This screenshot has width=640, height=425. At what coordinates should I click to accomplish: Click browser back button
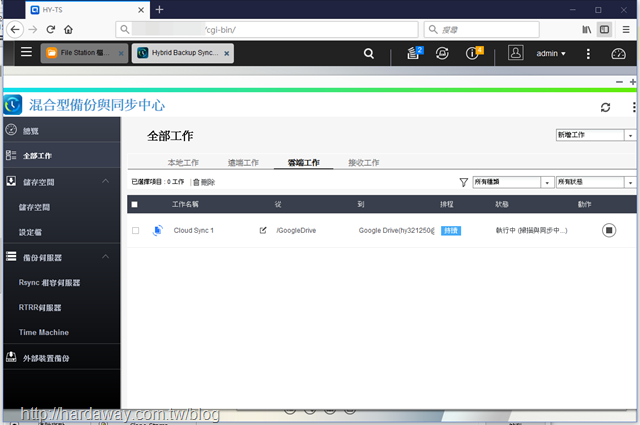pos(15,29)
